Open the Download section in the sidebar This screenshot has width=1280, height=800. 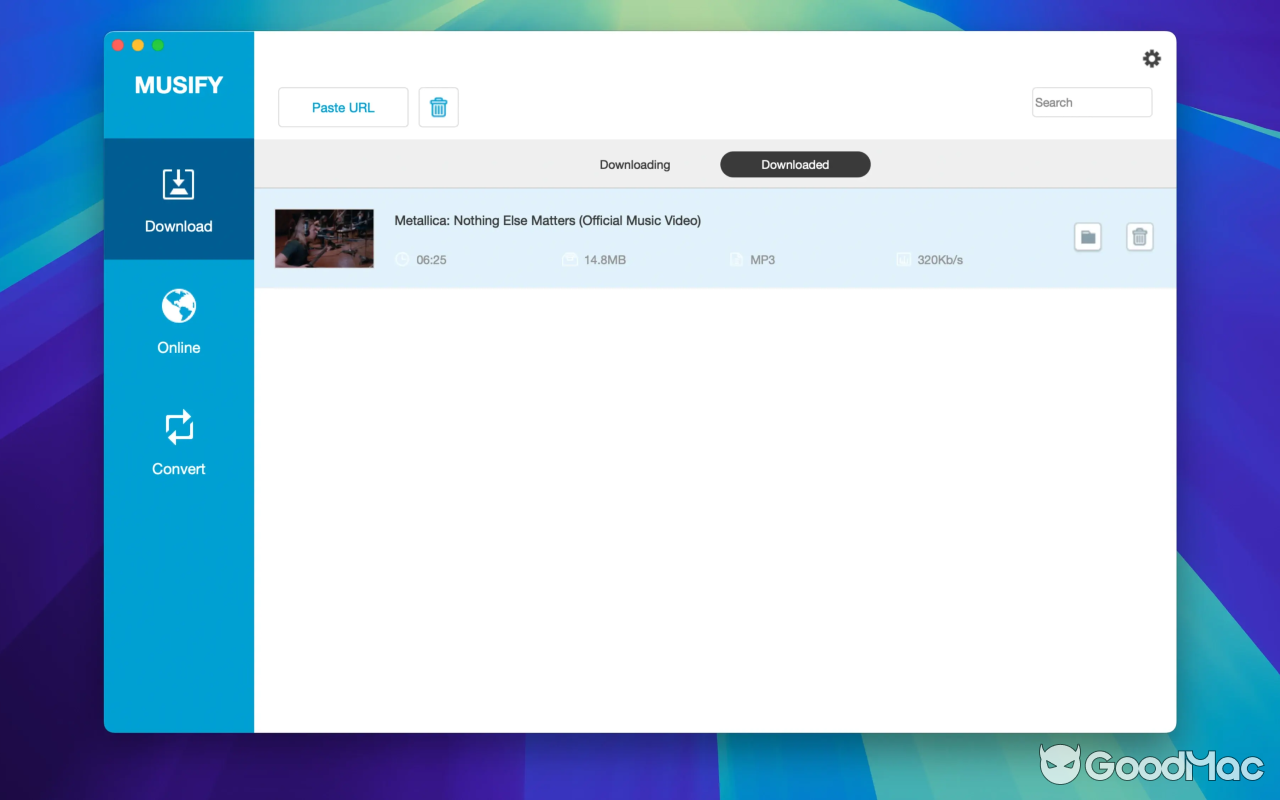point(178,199)
